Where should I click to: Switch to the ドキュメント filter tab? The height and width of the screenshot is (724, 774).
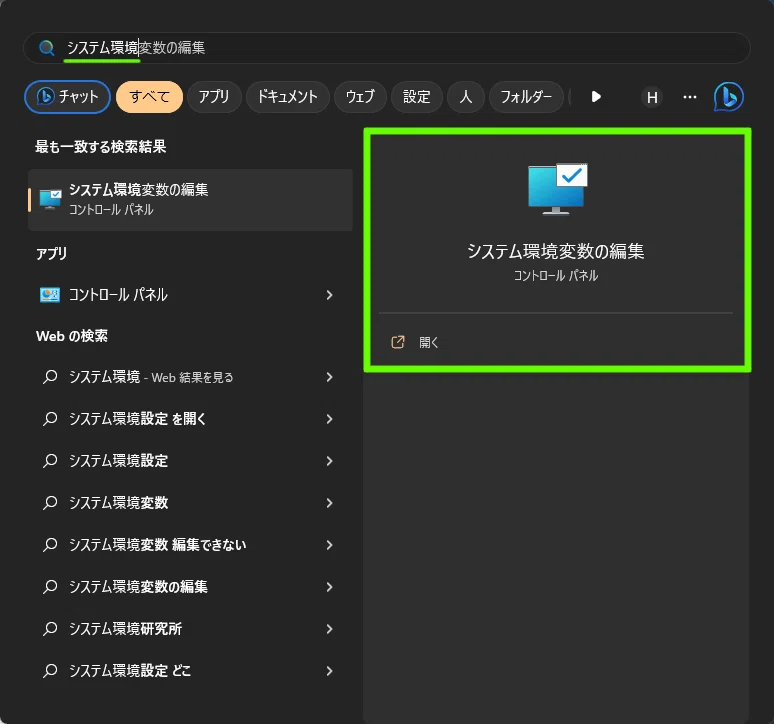pos(287,97)
